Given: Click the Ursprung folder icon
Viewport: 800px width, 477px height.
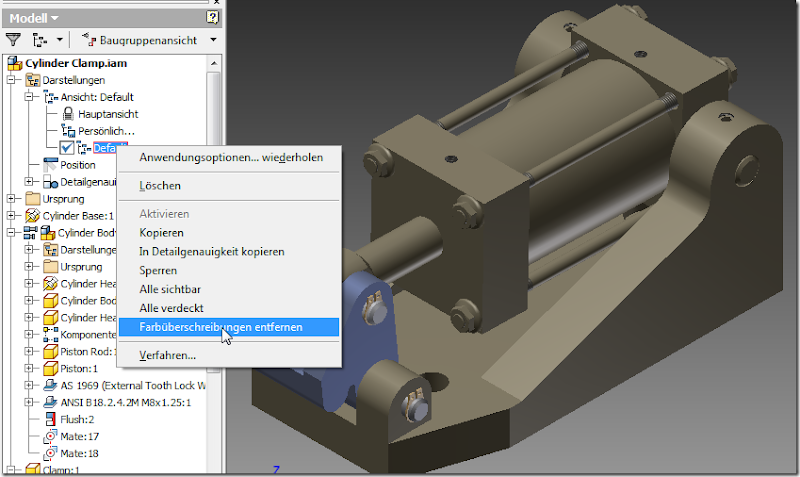Looking at the screenshot, I should point(30,199).
